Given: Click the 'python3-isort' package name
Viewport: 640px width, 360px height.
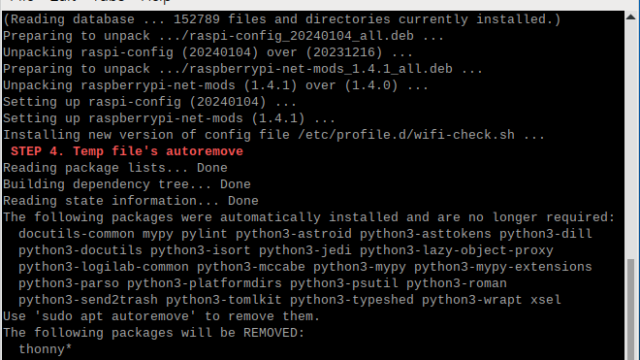Looking at the screenshot, I should [x=200, y=250].
